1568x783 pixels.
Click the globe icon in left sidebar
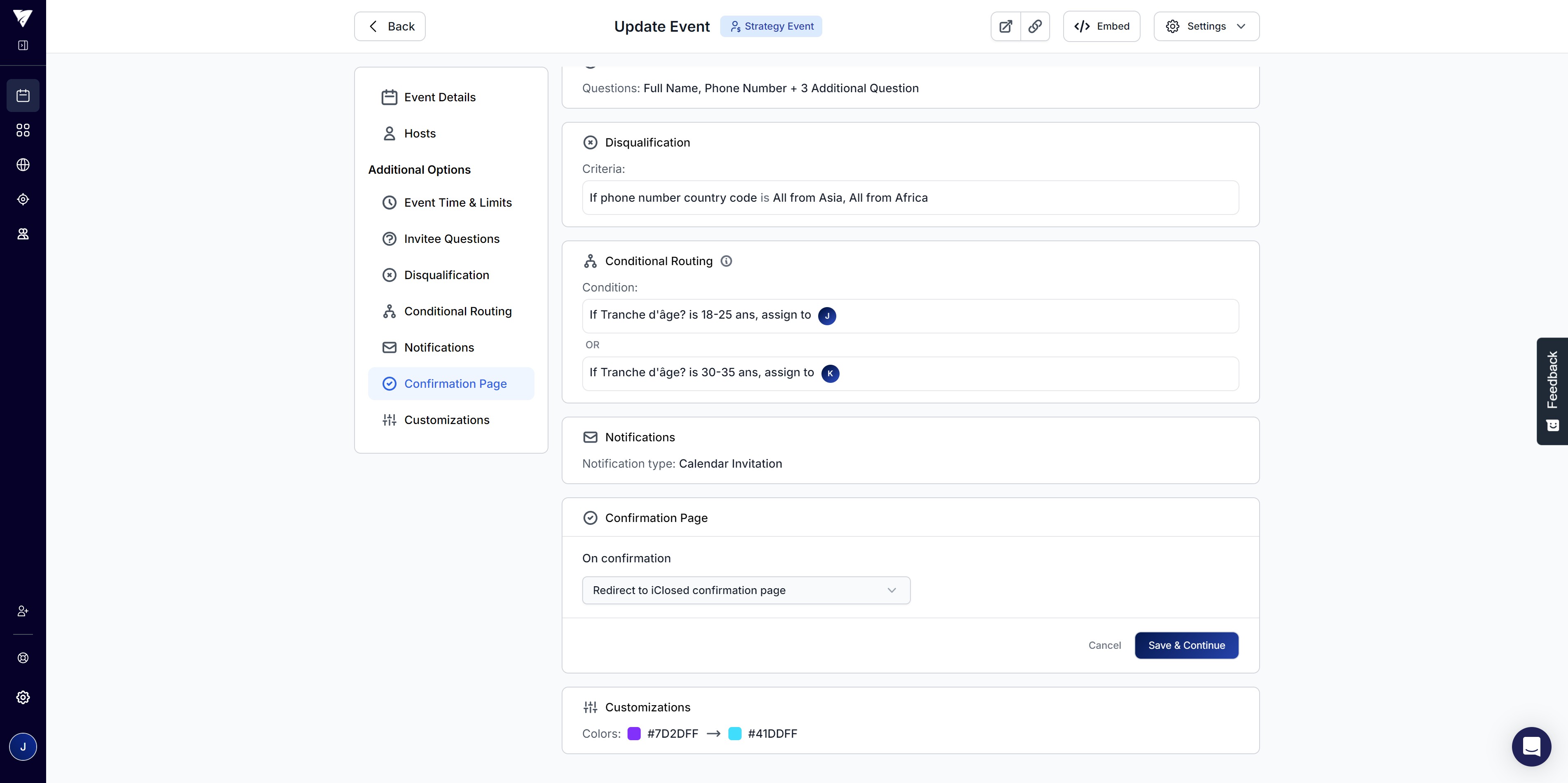coord(23,165)
